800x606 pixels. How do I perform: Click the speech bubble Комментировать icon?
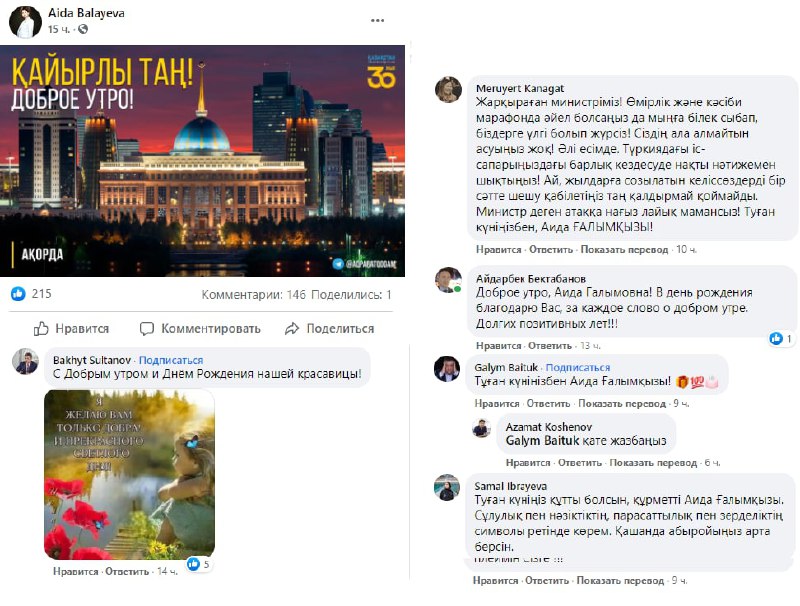[146, 329]
